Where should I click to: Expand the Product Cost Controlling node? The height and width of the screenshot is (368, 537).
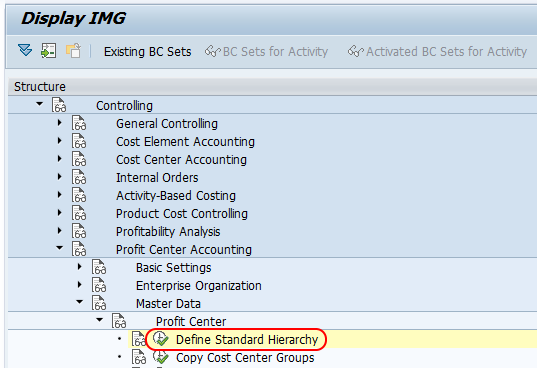pos(60,213)
